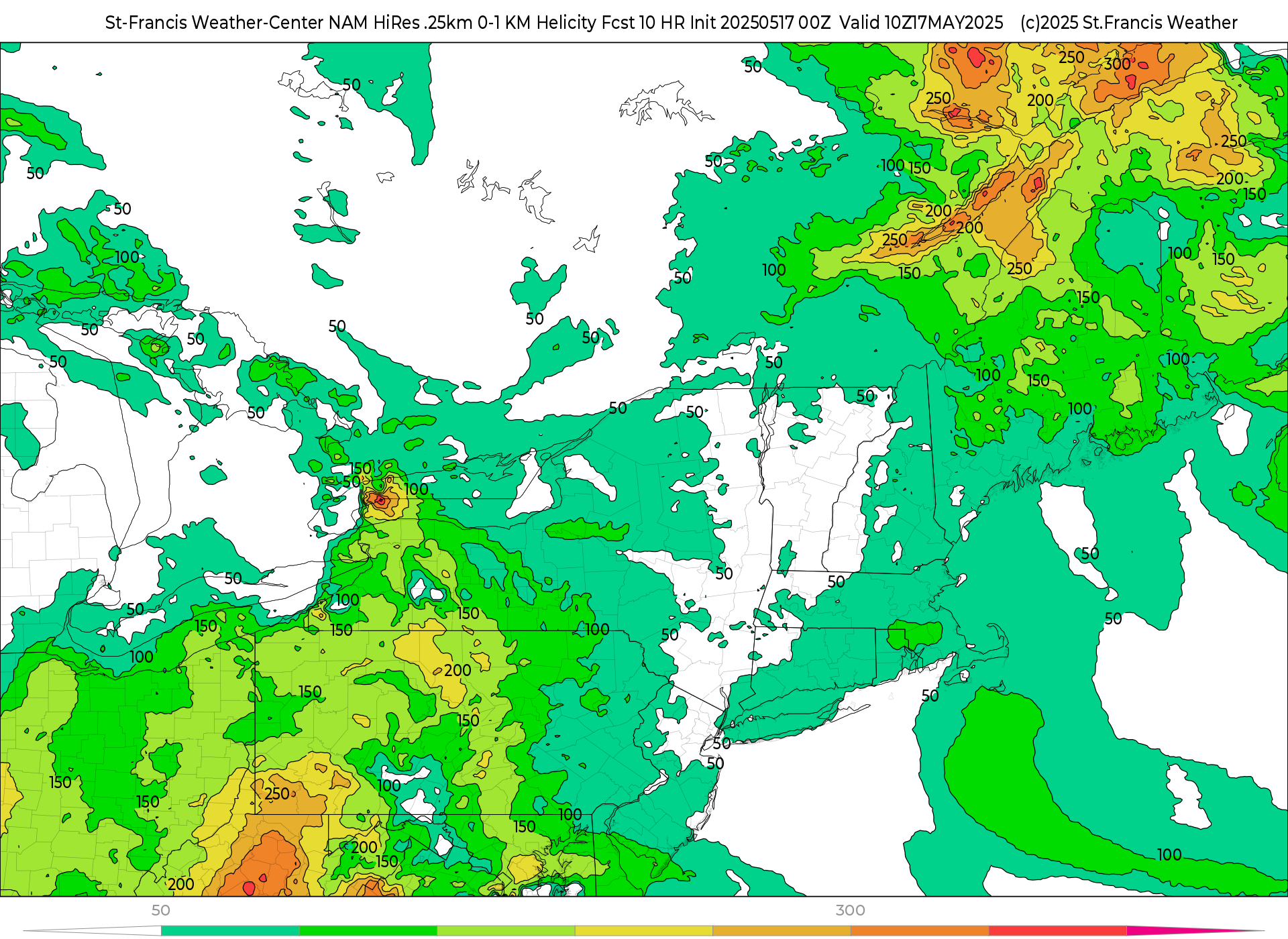
Task: Click the bright green color bar segment
Action: point(368,931)
